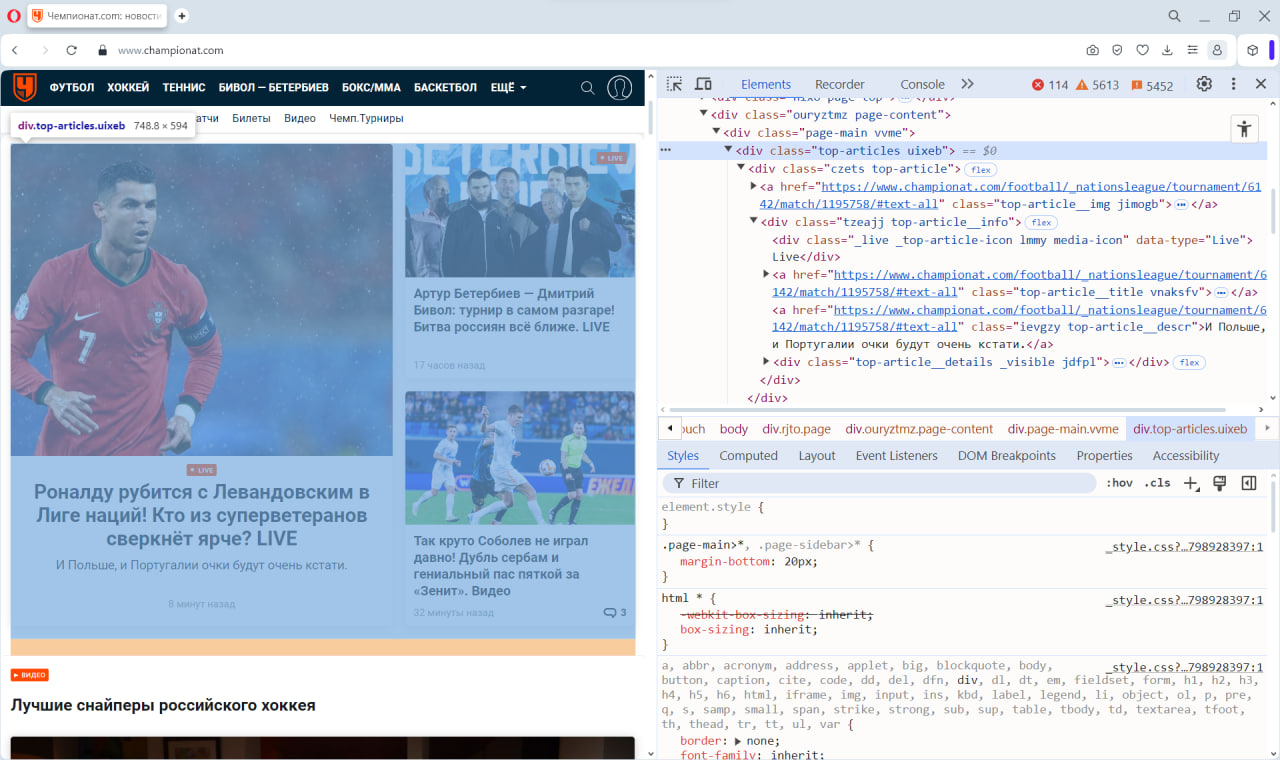Click the Filter field in Styles pane

(x=880, y=483)
